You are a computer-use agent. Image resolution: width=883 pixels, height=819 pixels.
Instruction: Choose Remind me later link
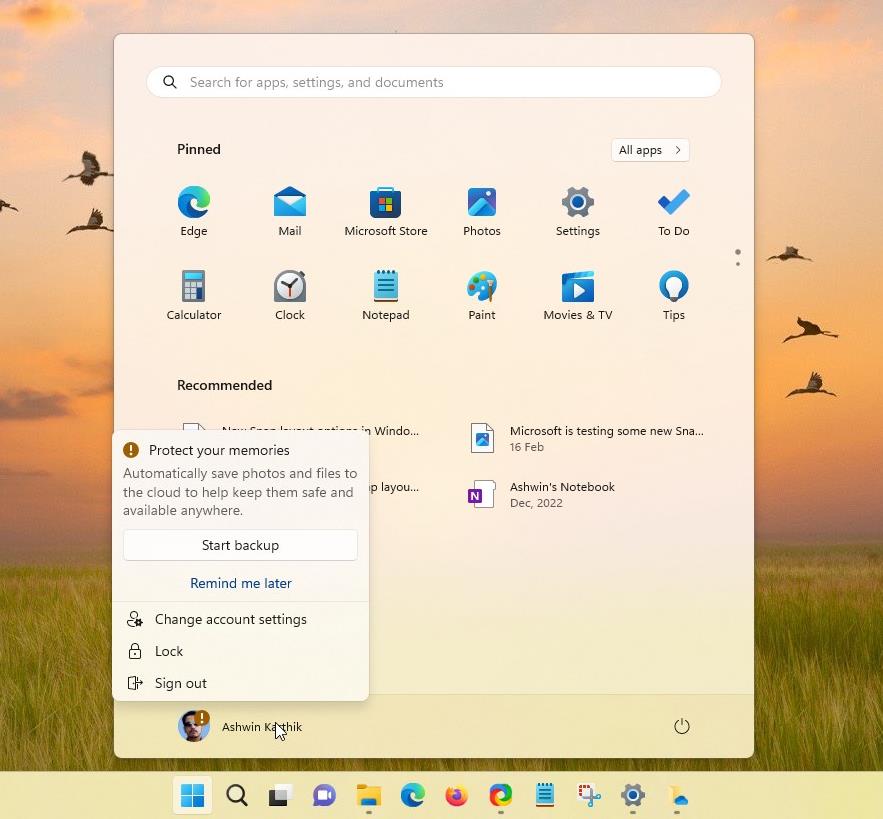(x=240, y=583)
